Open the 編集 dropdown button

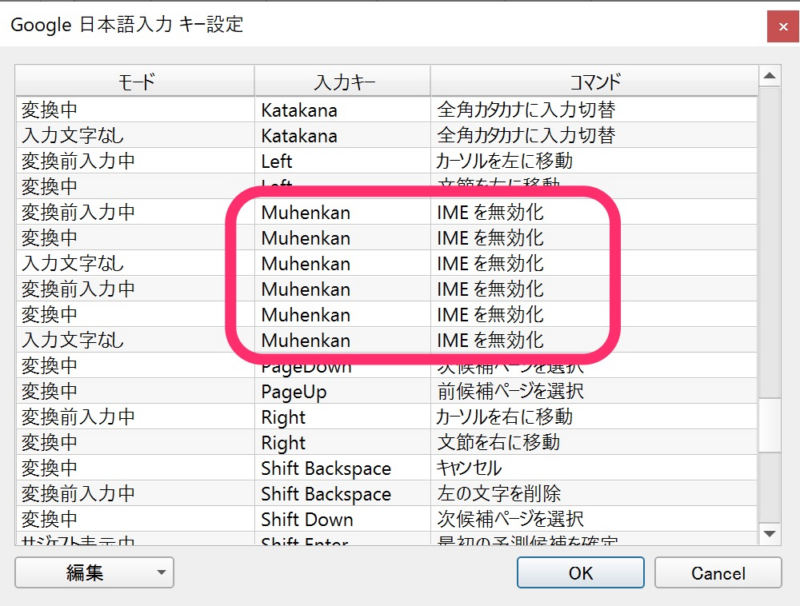point(94,572)
